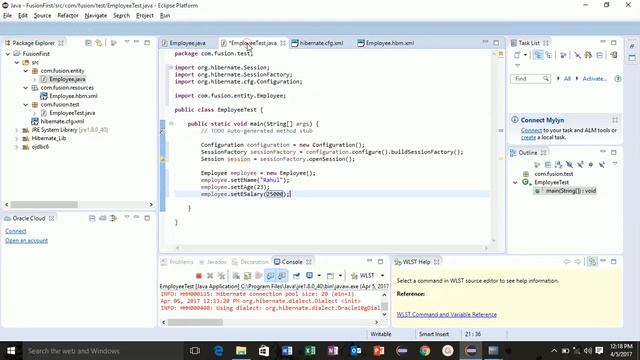This screenshot has height=360, width=640.
Task: Click the All working set link
Action: coord(567,79)
